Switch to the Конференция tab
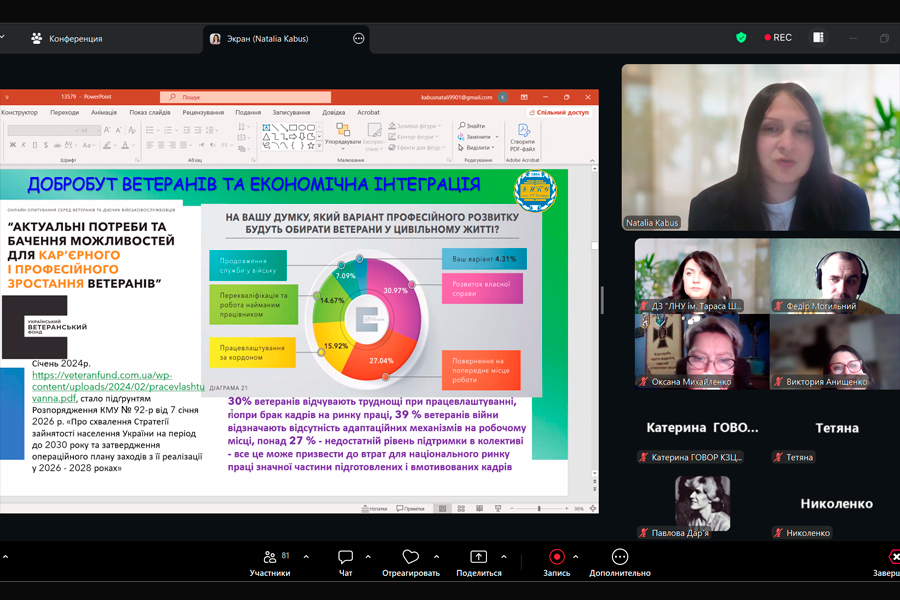Screen dimensions: 900x600 (67, 38)
